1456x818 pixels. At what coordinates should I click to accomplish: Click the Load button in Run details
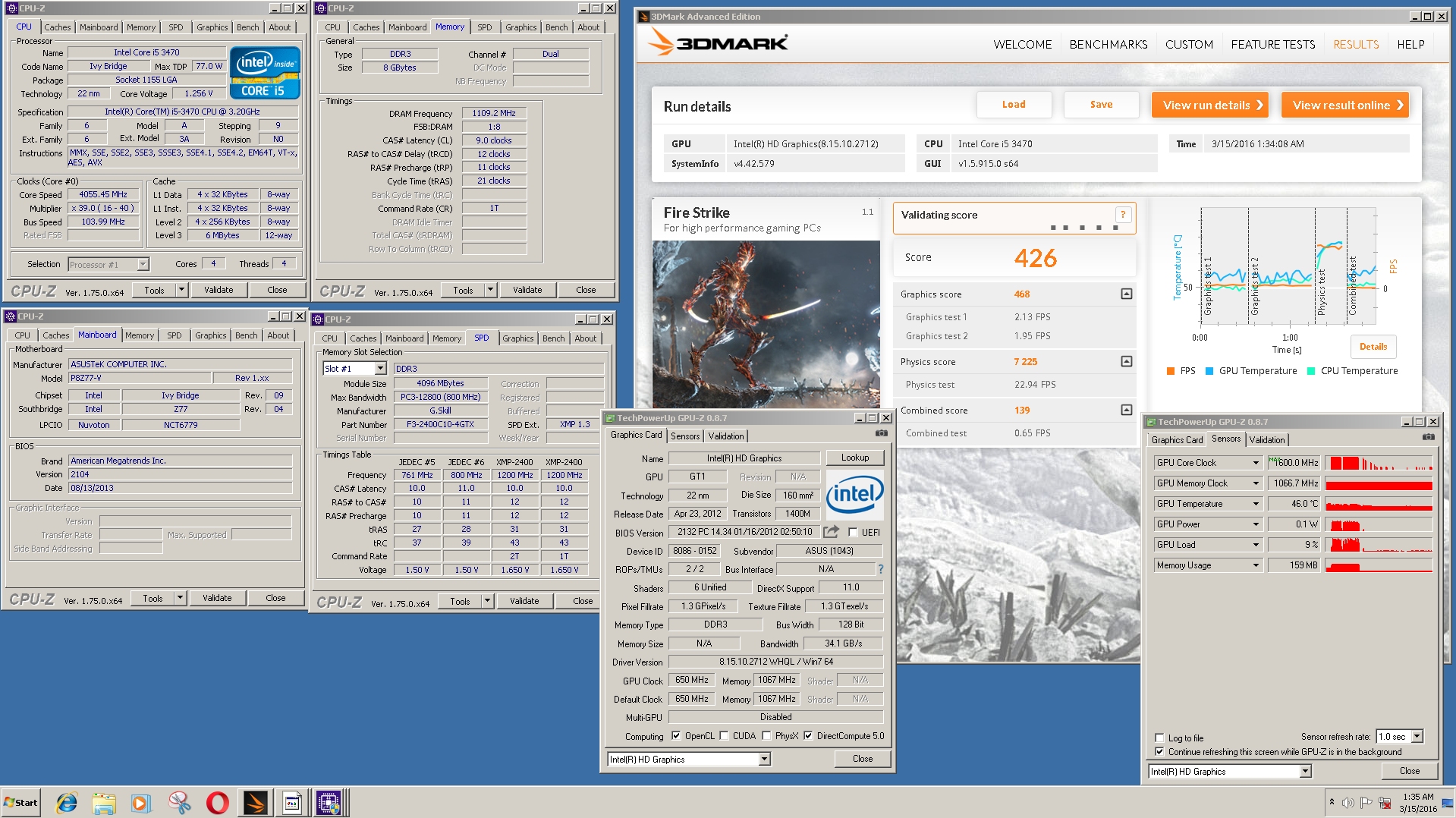pos(1014,105)
